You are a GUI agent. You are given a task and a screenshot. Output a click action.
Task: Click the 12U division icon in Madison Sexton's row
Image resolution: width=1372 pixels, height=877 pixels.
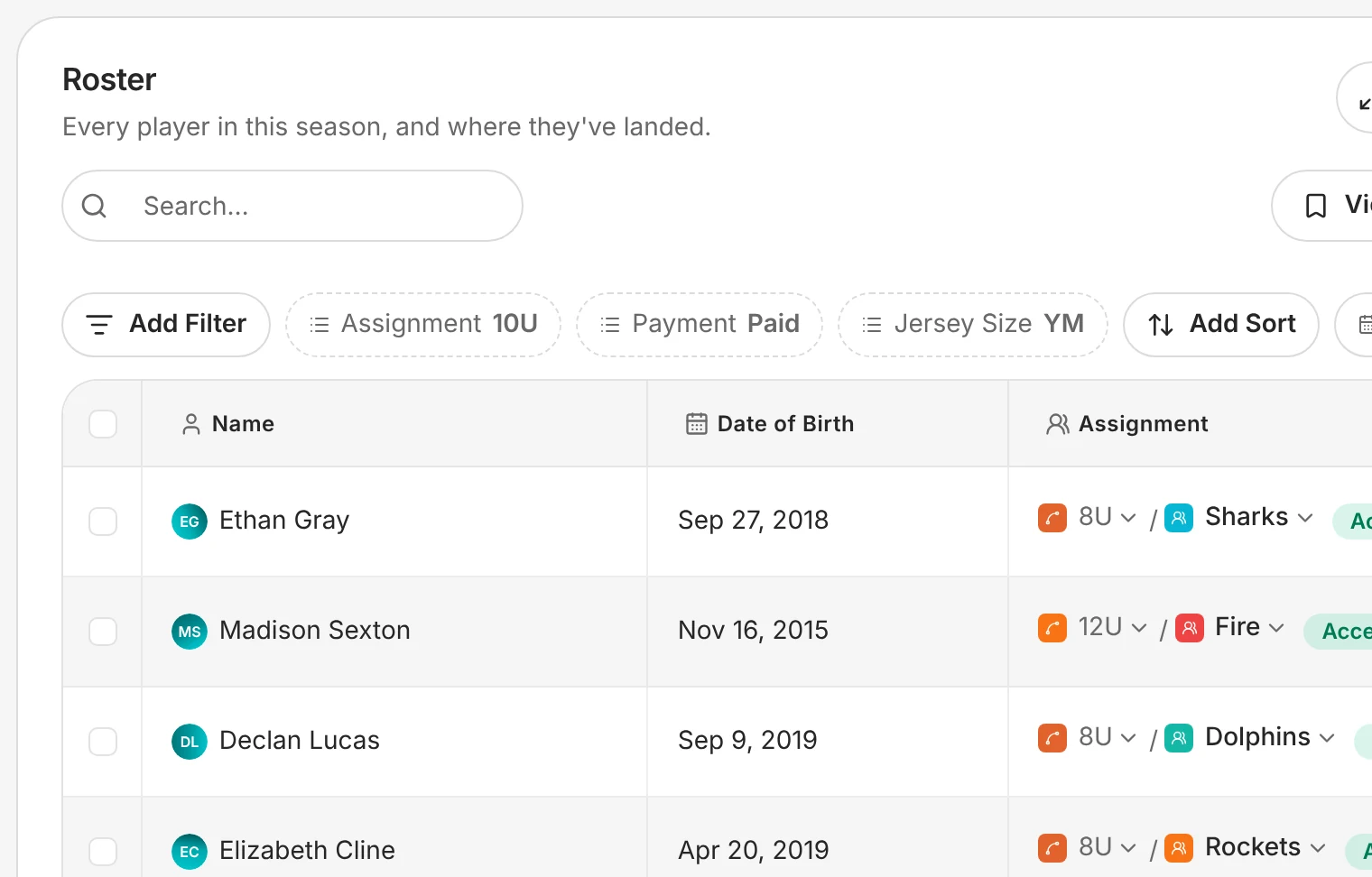pos(1052,628)
